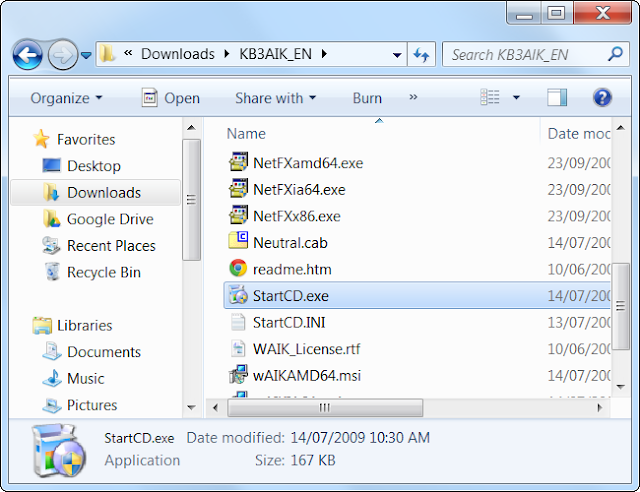Toggle the preview pane
The width and height of the screenshot is (640, 492).
pos(557,98)
